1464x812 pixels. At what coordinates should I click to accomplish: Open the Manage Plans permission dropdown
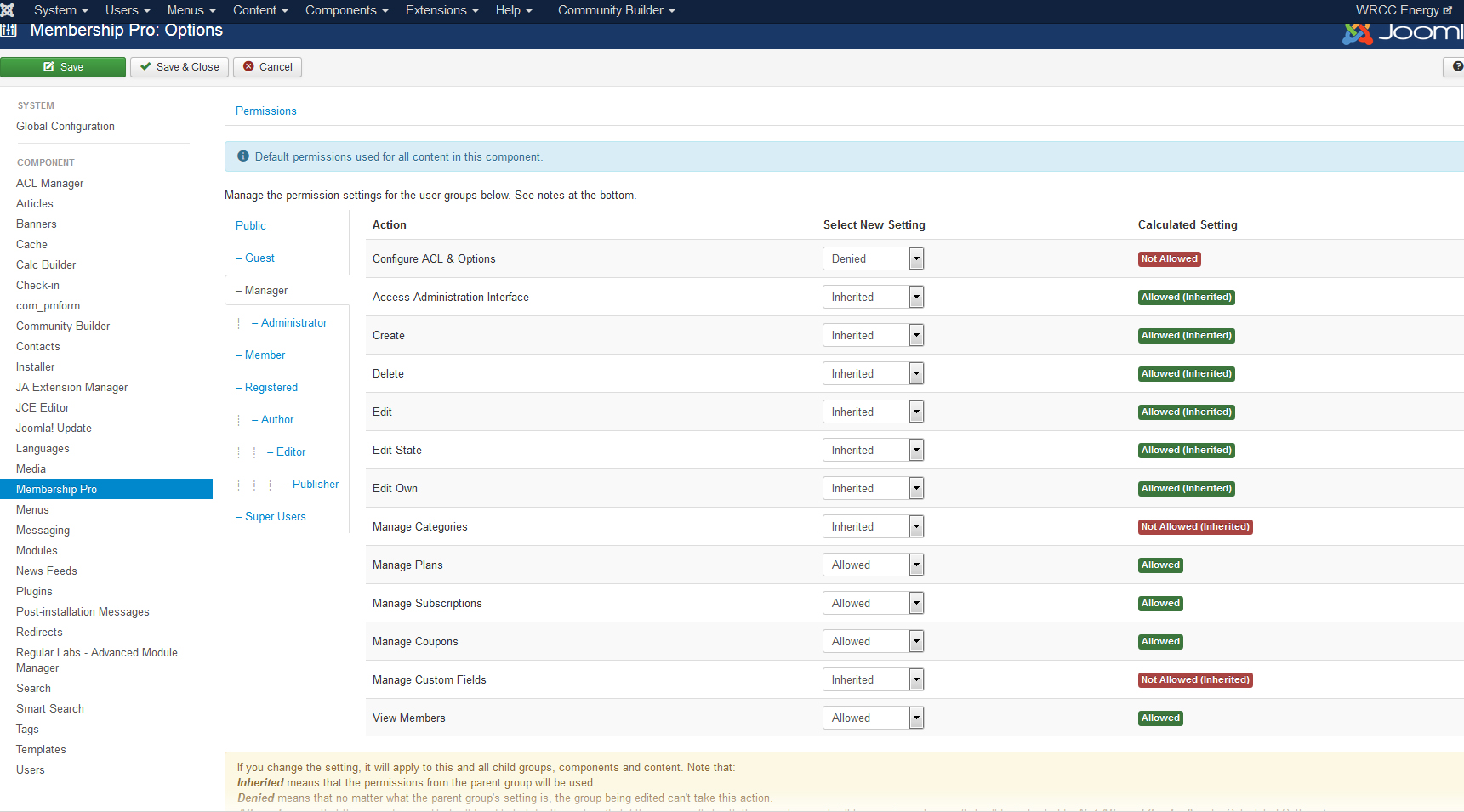click(873, 565)
